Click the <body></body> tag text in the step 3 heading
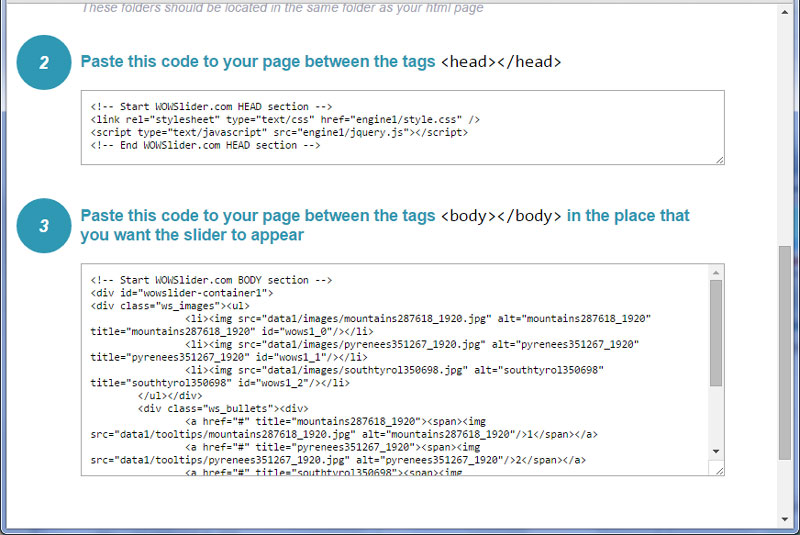 pyautogui.click(x=501, y=216)
